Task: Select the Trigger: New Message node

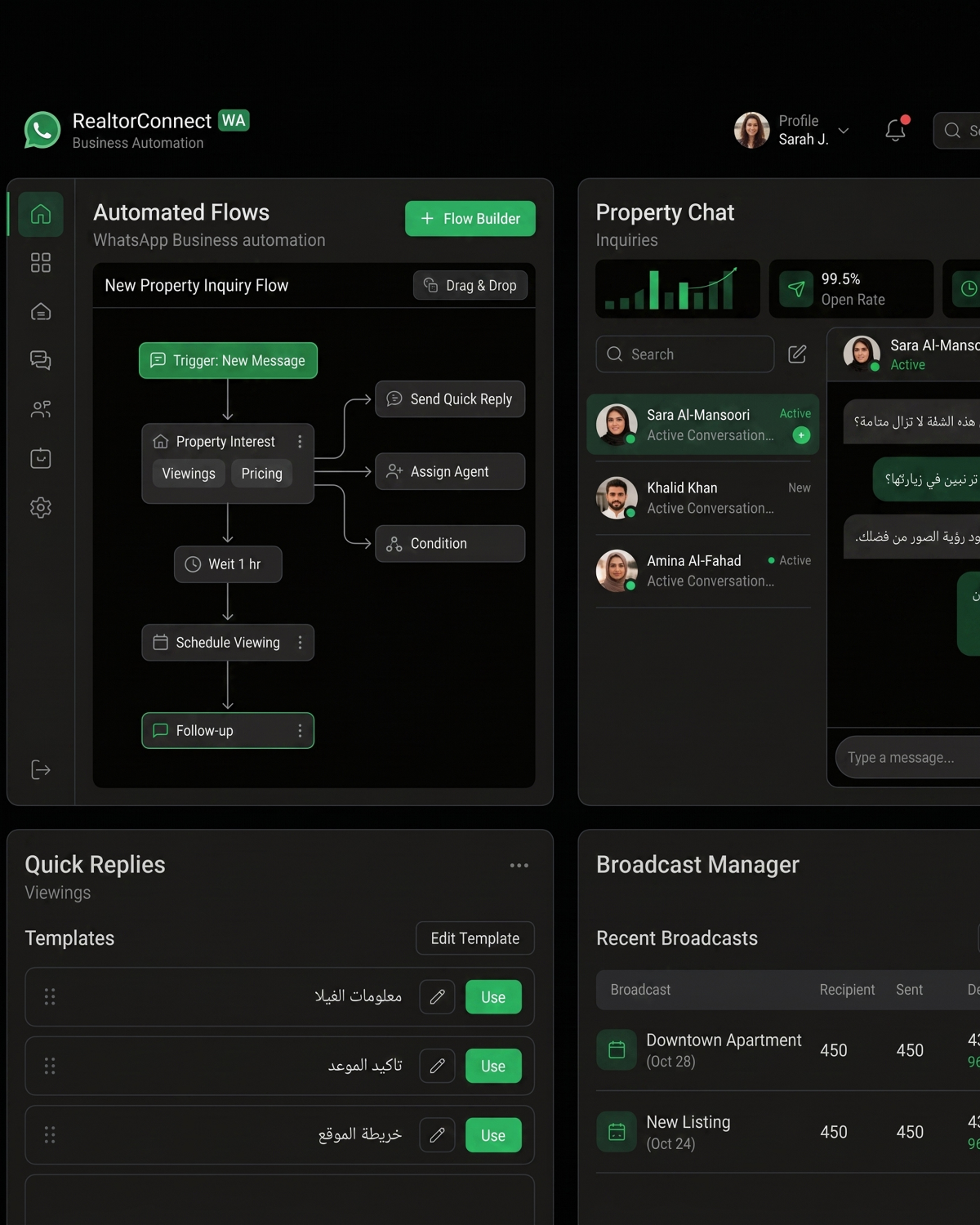Action: 228,360
